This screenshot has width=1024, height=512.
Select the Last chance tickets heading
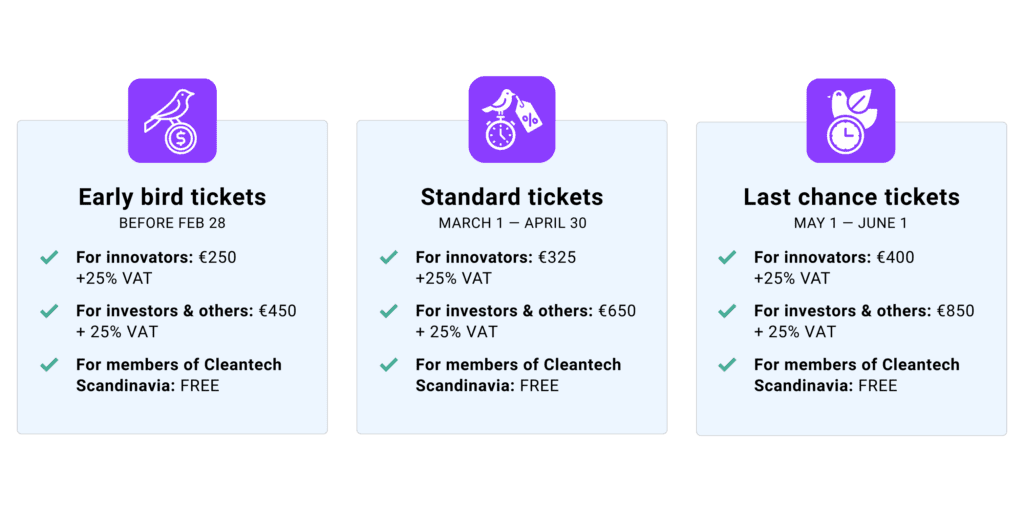[x=851, y=197]
